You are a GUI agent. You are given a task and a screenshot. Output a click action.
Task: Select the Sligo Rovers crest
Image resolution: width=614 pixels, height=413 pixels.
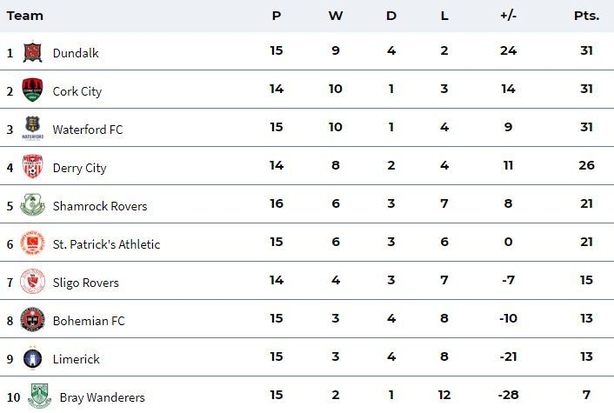coord(33,281)
